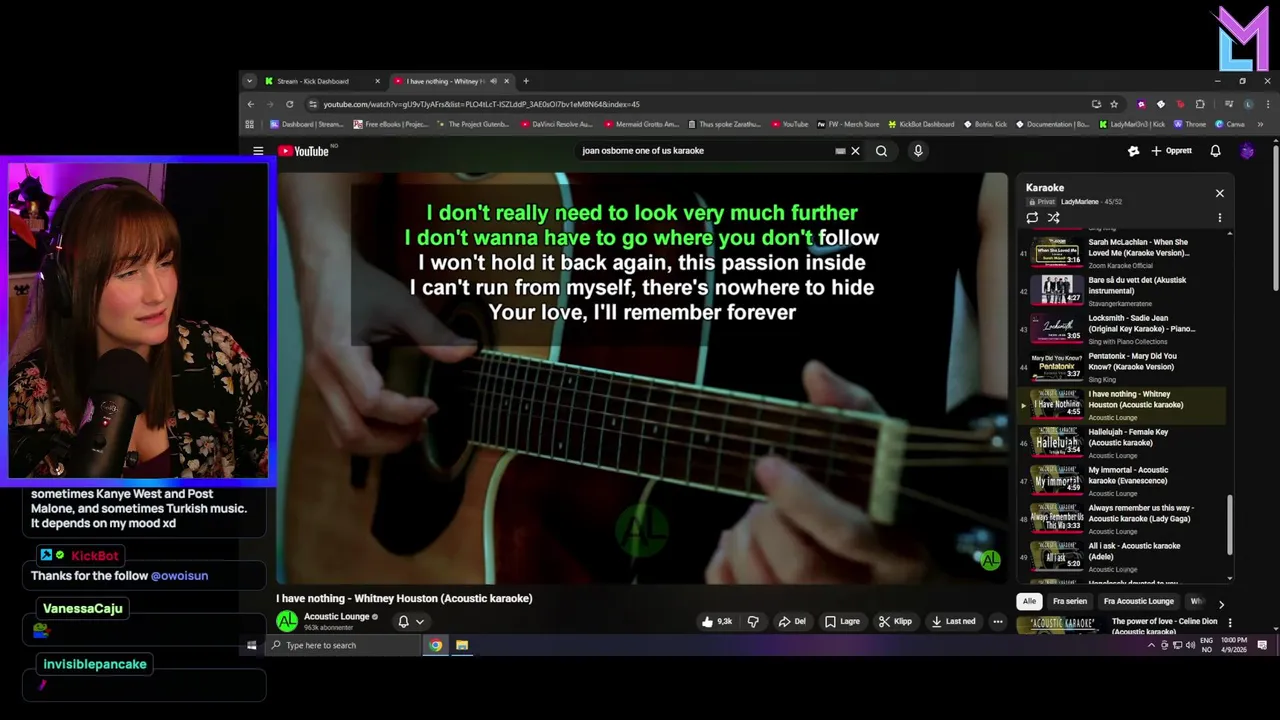The height and width of the screenshot is (720, 1280).
Task: Select Fra Acoustic Lounge filter chip
Action: [1139, 601]
